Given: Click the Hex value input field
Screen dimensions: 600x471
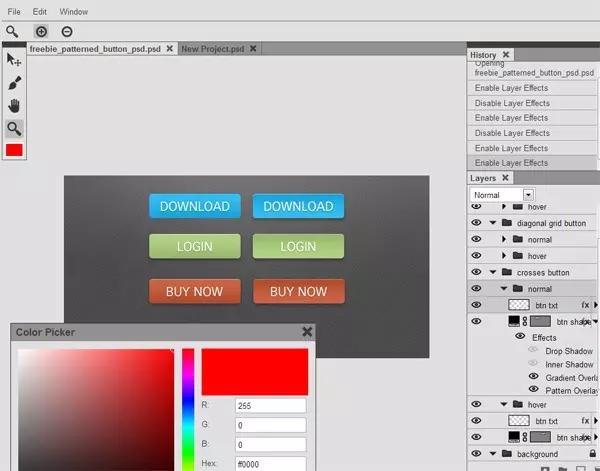Looking at the screenshot, I should click(x=271, y=464).
